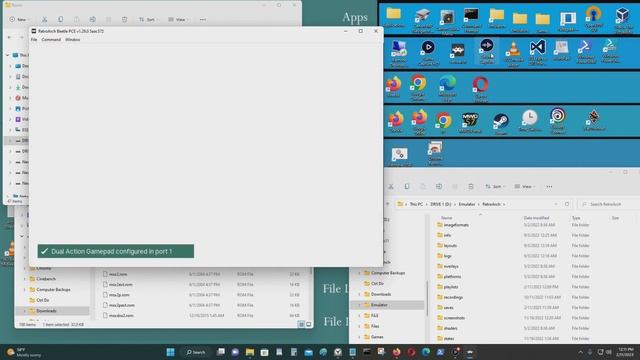Image resolution: width=640 pixels, height=360 pixels.
Task: Open the taskbar clock and date
Action: coord(625,352)
